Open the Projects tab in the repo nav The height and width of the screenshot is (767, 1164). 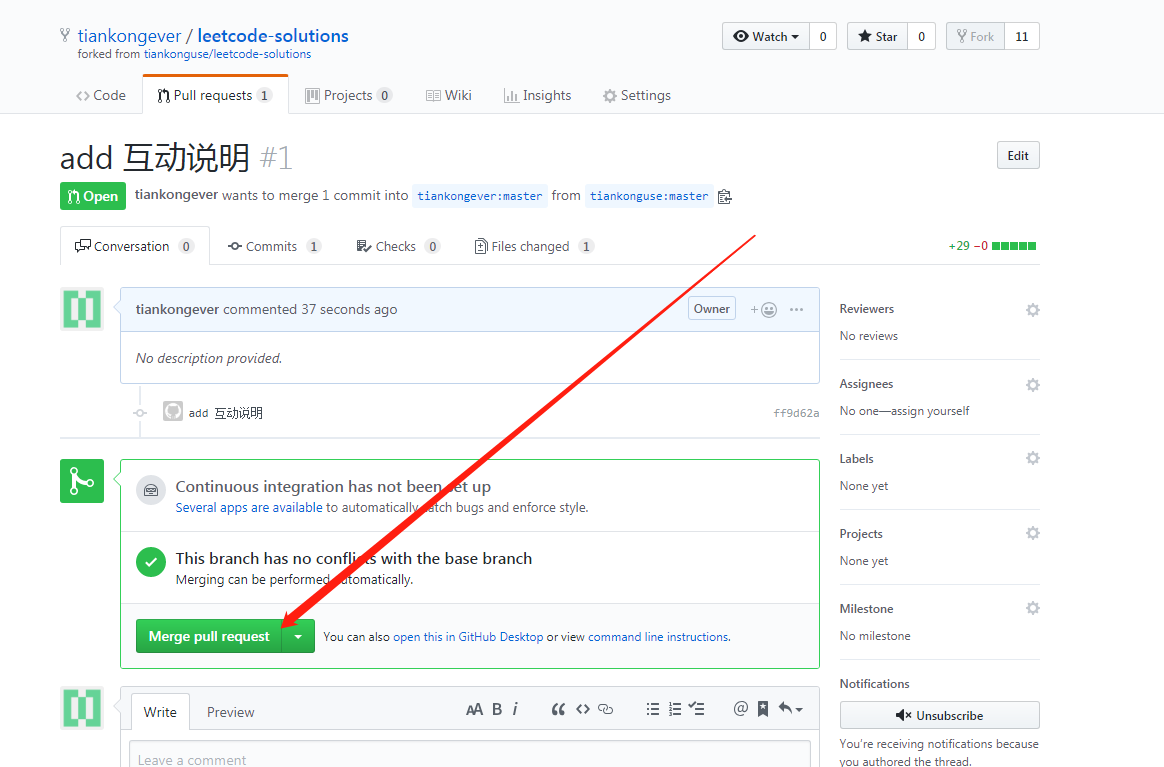pyautogui.click(x=348, y=95)
